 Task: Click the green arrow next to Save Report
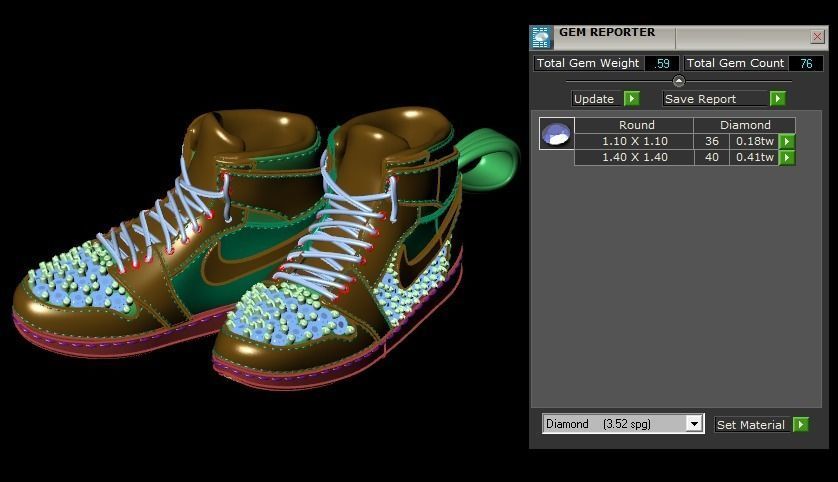click(778, 99)
